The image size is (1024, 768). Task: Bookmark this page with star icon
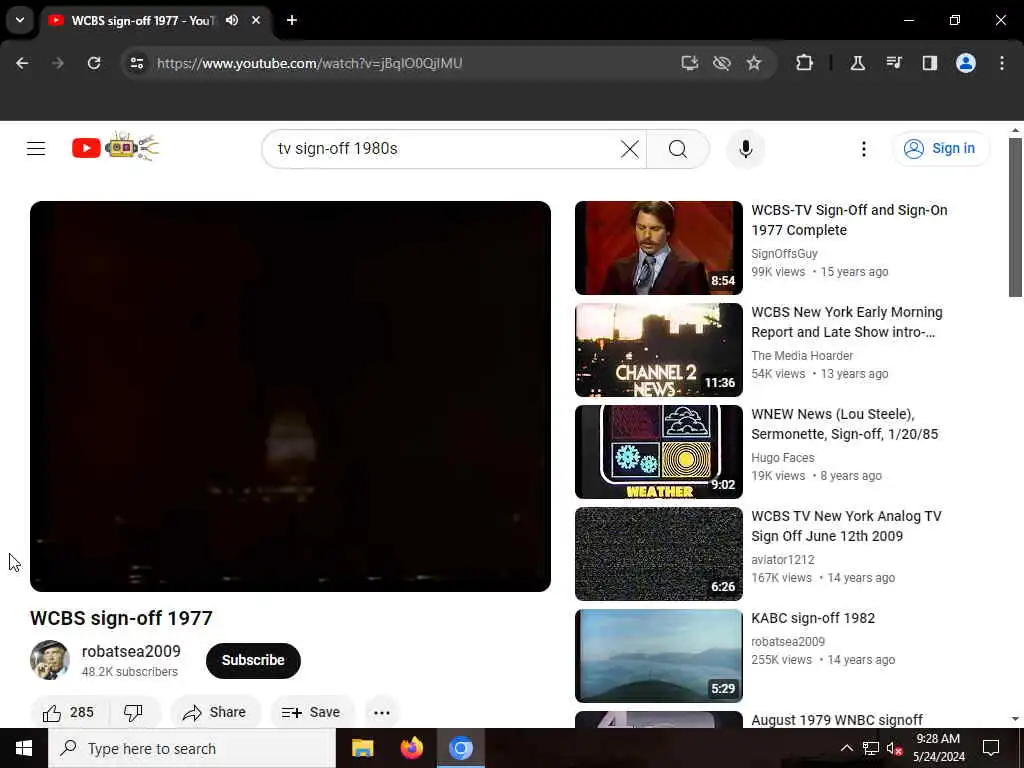pyautogui.click(x=754, y=63)
